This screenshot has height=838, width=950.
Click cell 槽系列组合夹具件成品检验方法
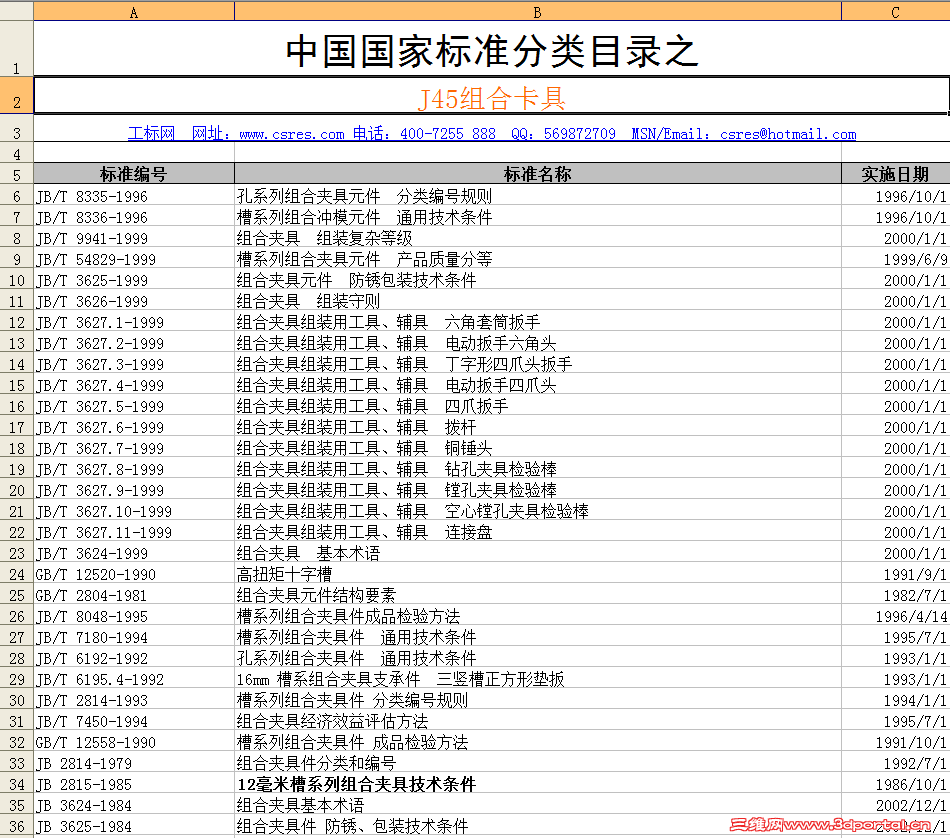point(537,616)
